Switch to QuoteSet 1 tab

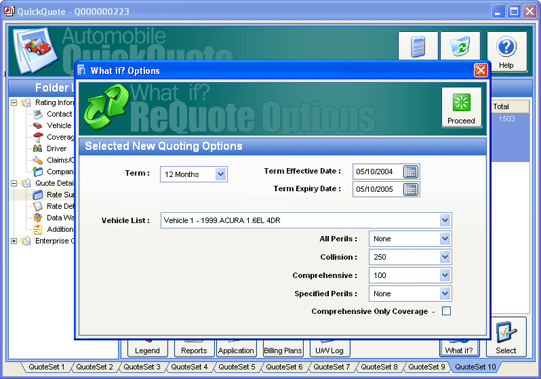click(47, 367)
